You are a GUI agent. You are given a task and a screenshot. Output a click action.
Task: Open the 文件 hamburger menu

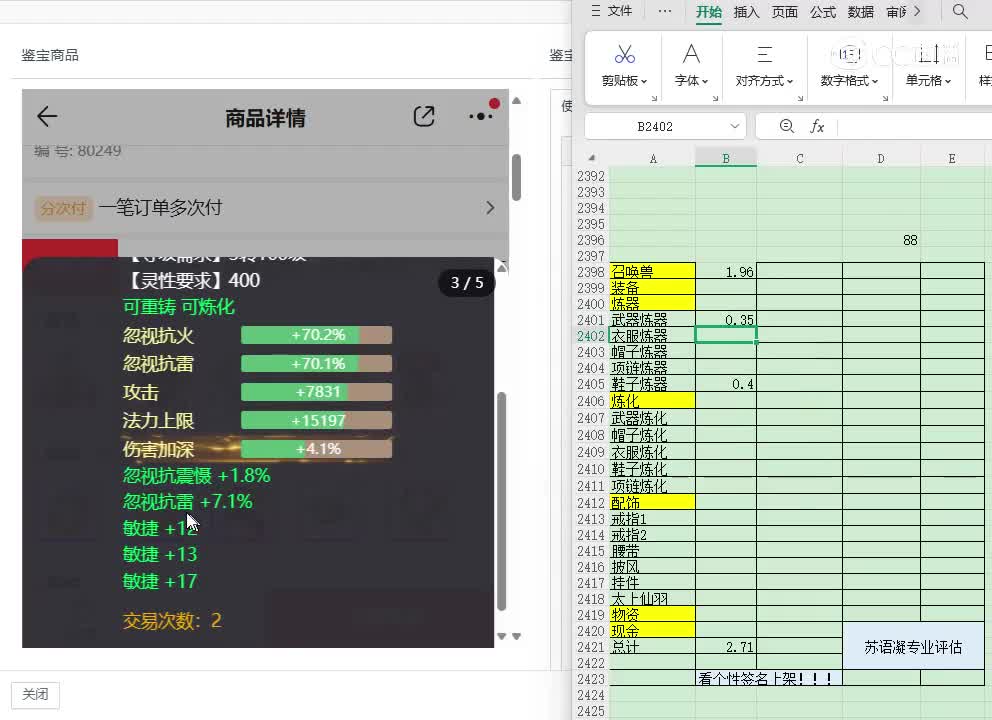click(612, 11)
